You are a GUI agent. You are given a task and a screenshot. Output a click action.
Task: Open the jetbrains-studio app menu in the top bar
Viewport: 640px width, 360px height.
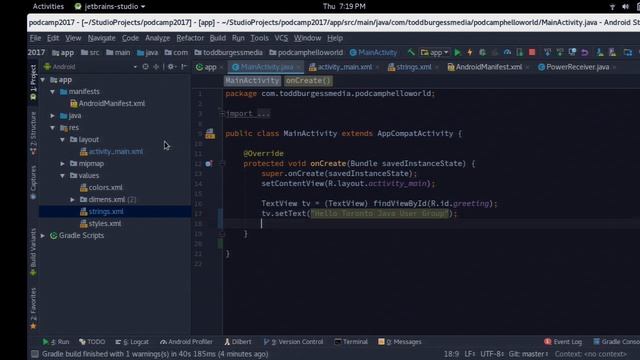click(110, 6)
